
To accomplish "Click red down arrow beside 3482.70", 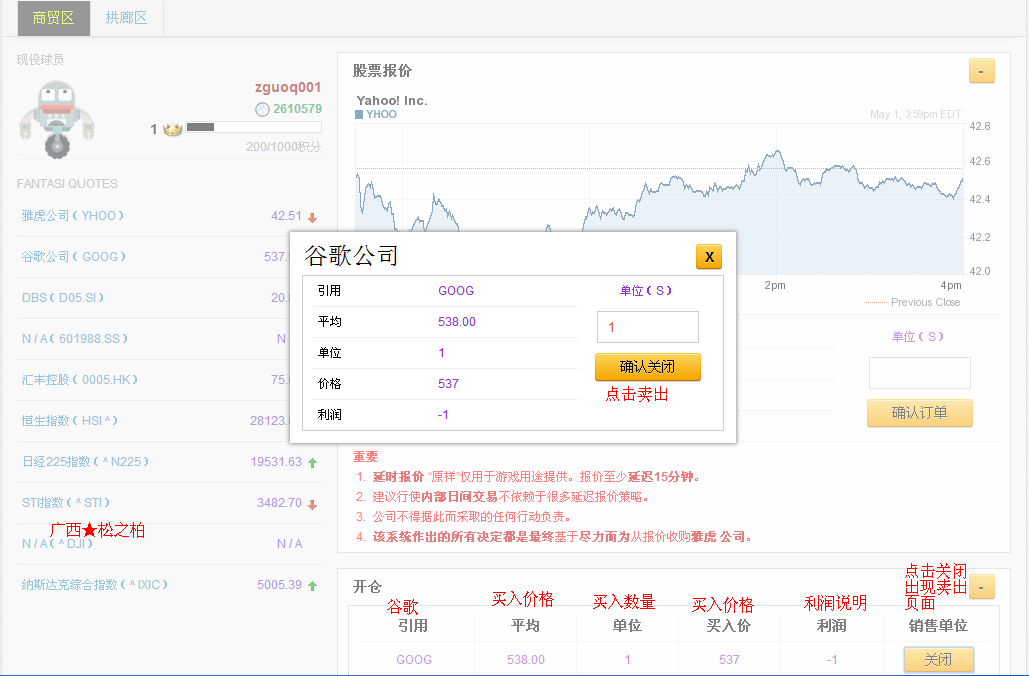I will click(312, 504).
